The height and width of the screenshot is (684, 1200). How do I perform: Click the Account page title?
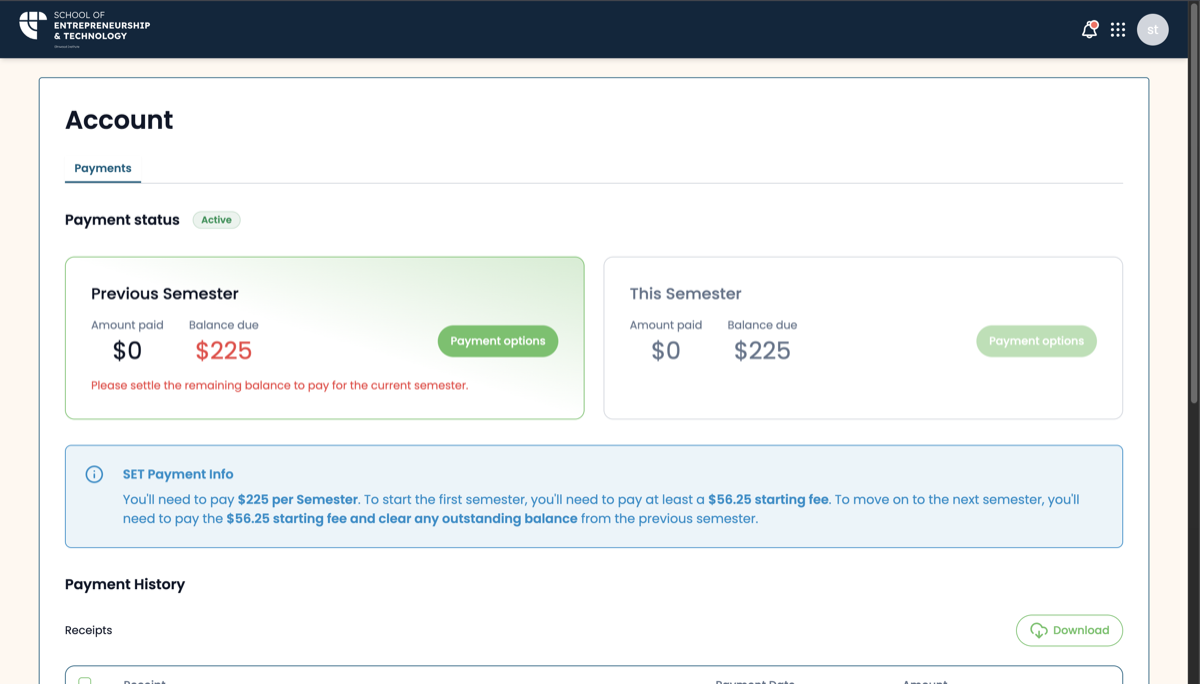coord(119,120)
